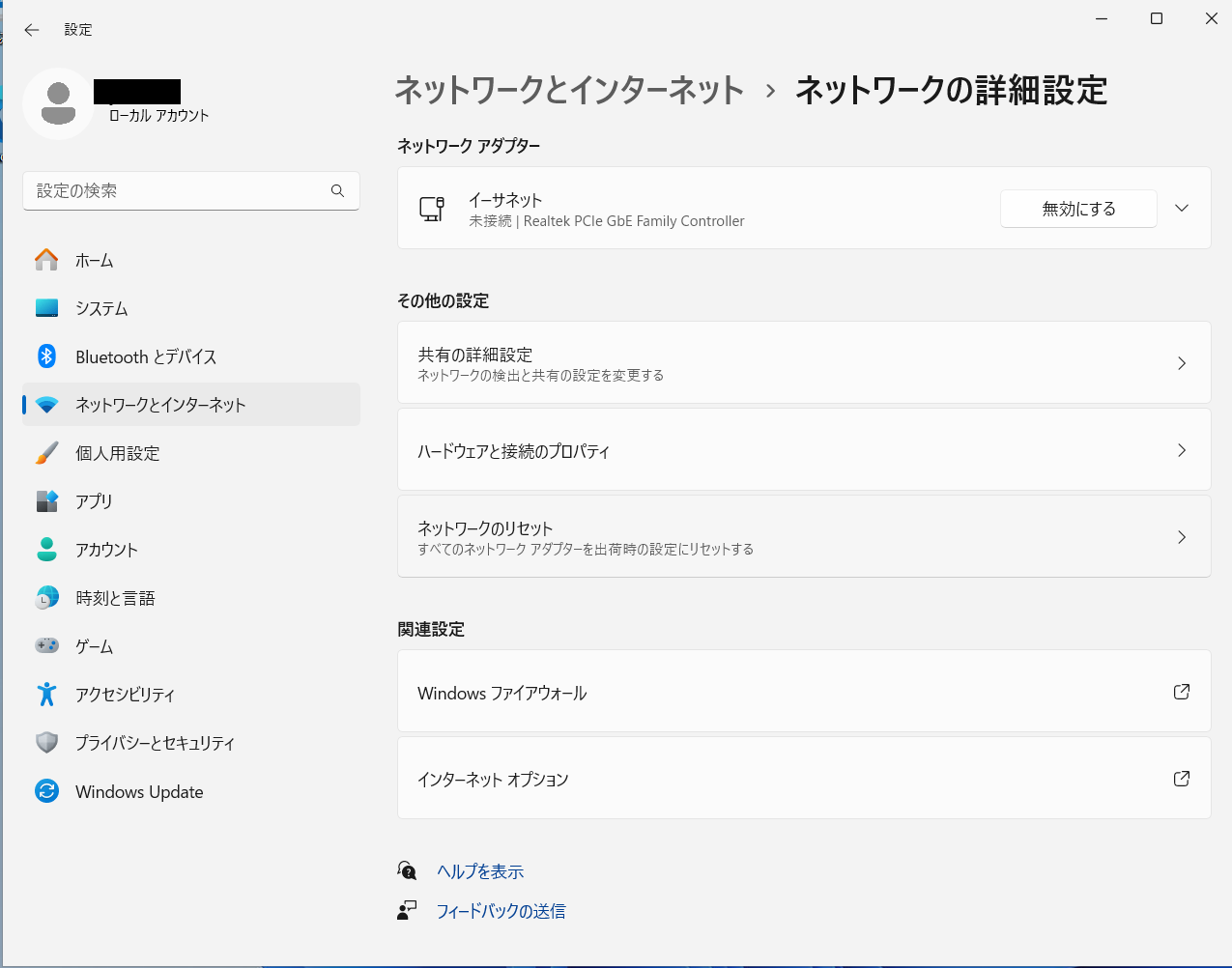Open external link icon for Windows ファイアウォール

pyautogui.click(x=1181, y=692)
